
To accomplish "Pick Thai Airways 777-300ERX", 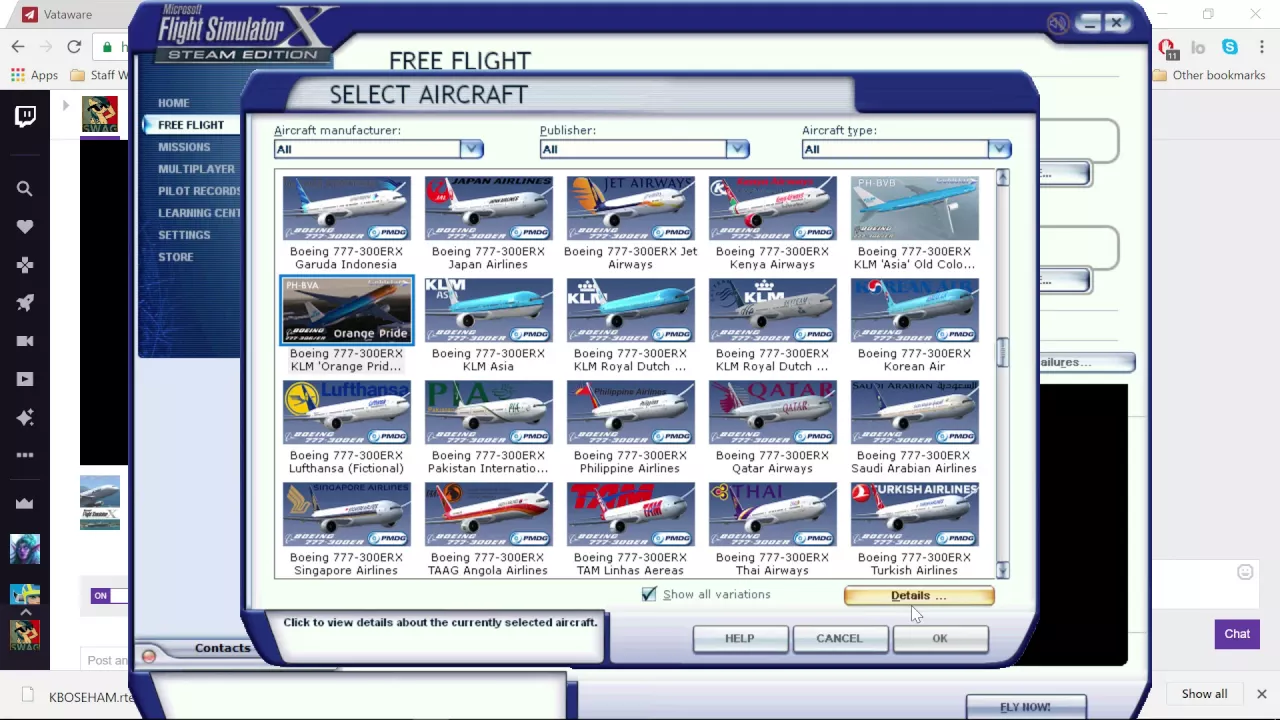I will click(772, 515).
